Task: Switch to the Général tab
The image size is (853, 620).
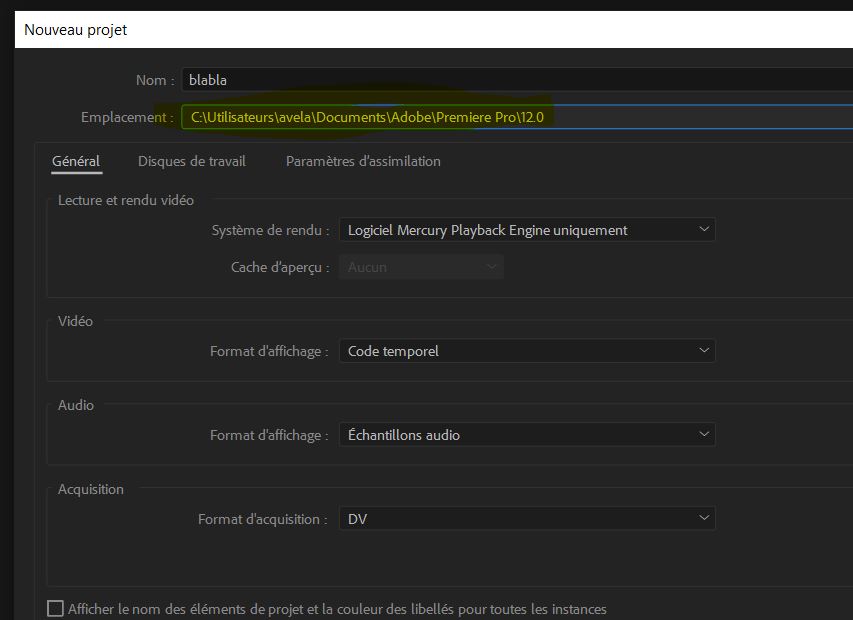Action: 76,162
